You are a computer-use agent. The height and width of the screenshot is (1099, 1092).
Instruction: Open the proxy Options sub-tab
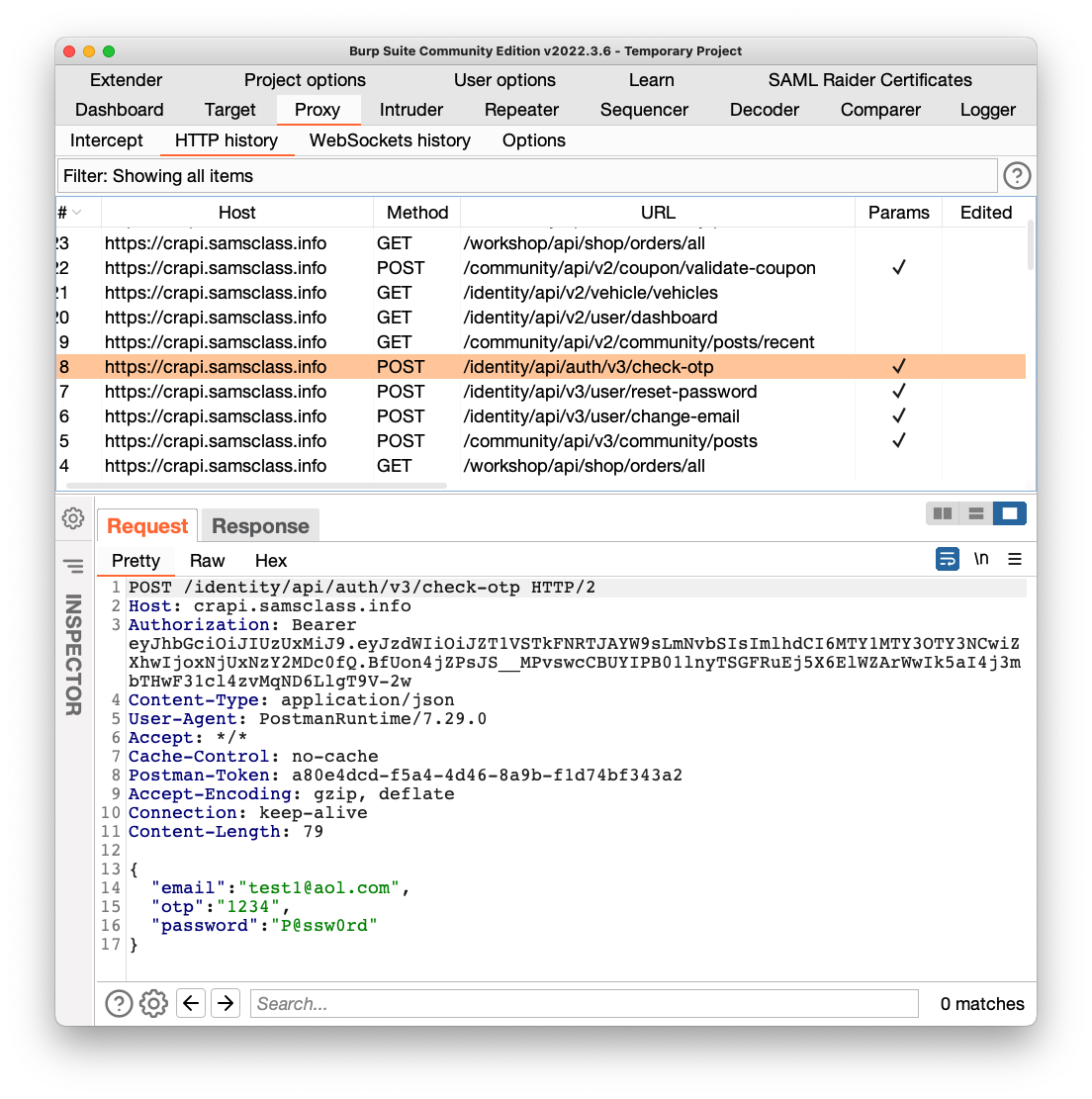point(533,140)
